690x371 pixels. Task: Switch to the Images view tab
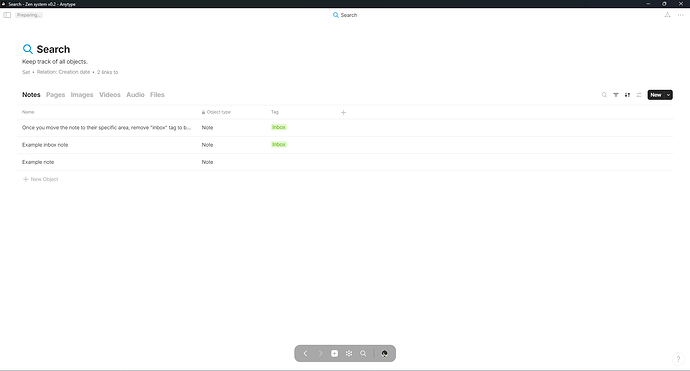point(82,95)
